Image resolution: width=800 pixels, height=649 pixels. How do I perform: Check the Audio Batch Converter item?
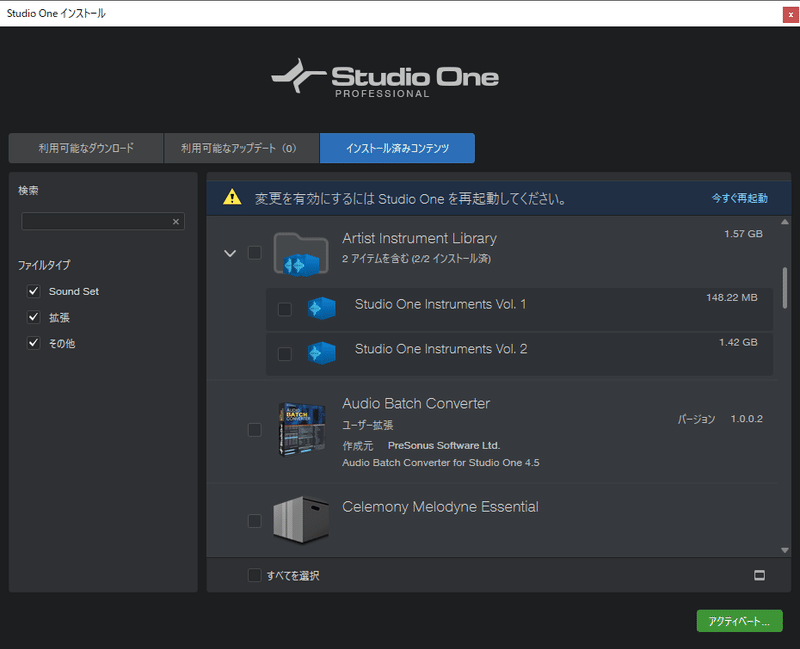pyautogui.click(x=254, y=428)
